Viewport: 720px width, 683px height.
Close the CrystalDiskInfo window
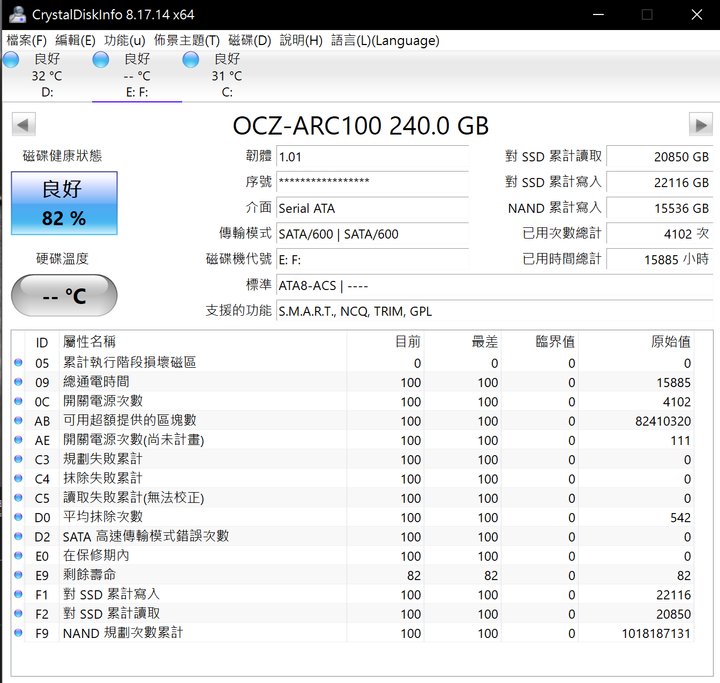point(697,15)
